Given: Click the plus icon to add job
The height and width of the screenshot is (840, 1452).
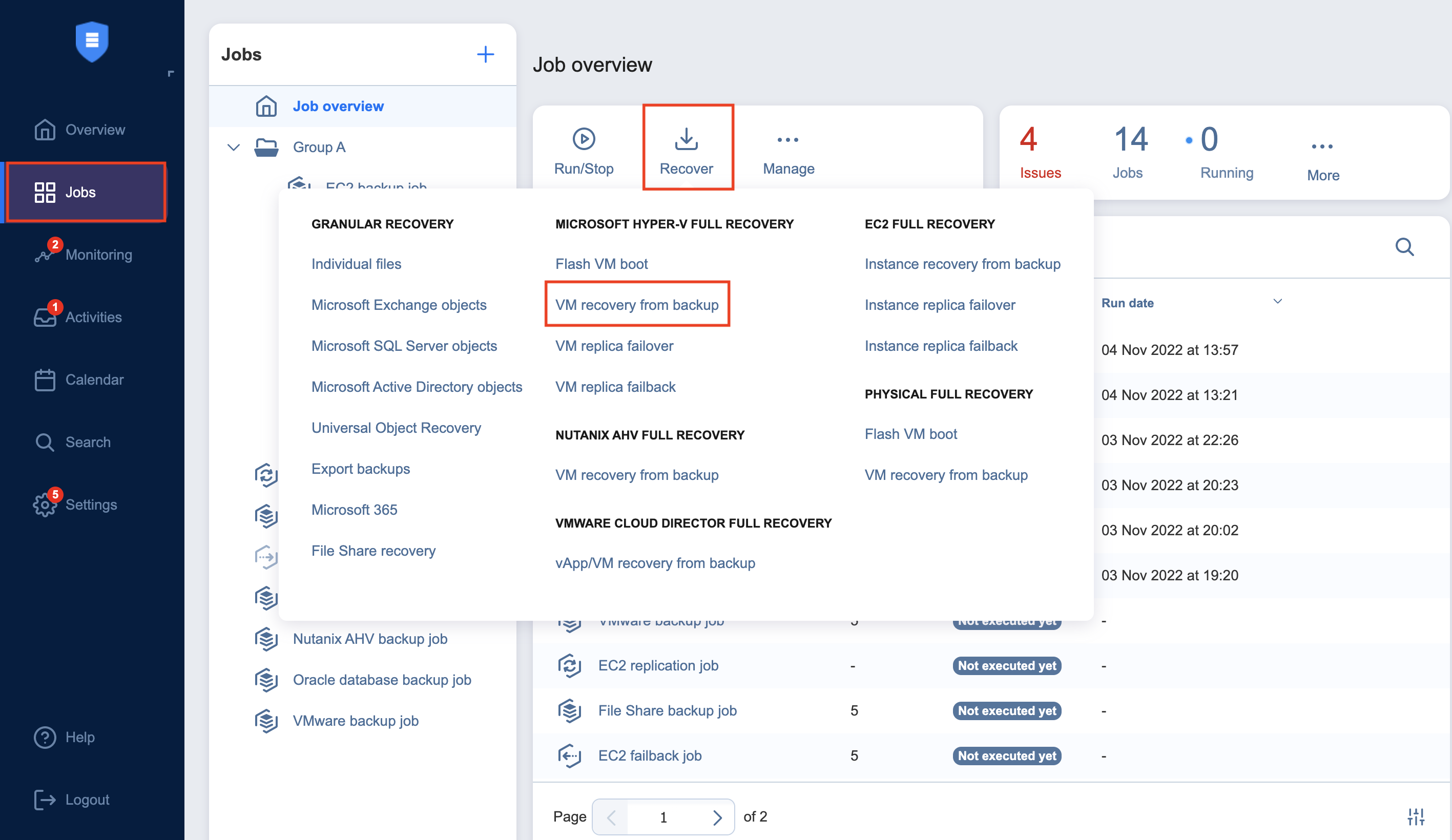Looking at the screenshot, I should 485,55.
